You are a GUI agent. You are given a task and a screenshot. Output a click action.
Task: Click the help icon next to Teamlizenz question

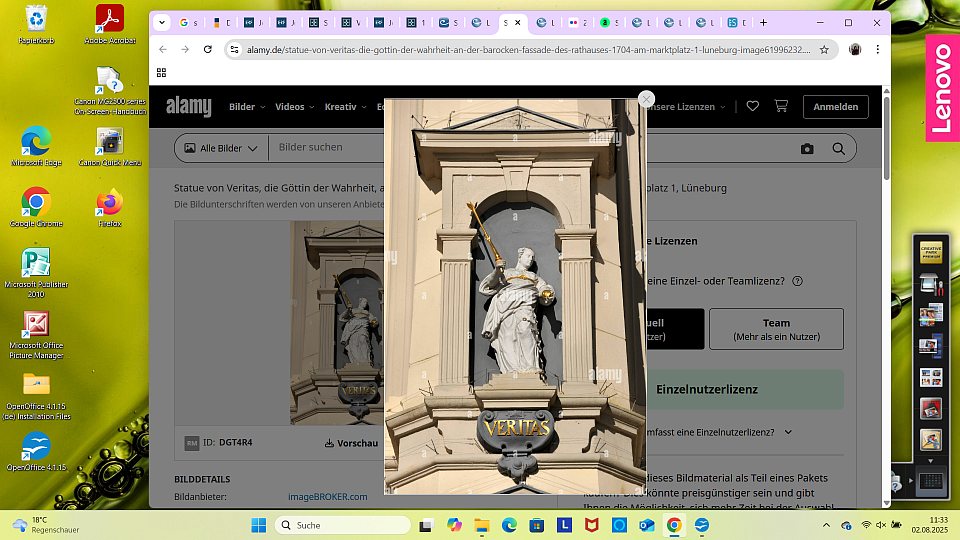(797, 281)
